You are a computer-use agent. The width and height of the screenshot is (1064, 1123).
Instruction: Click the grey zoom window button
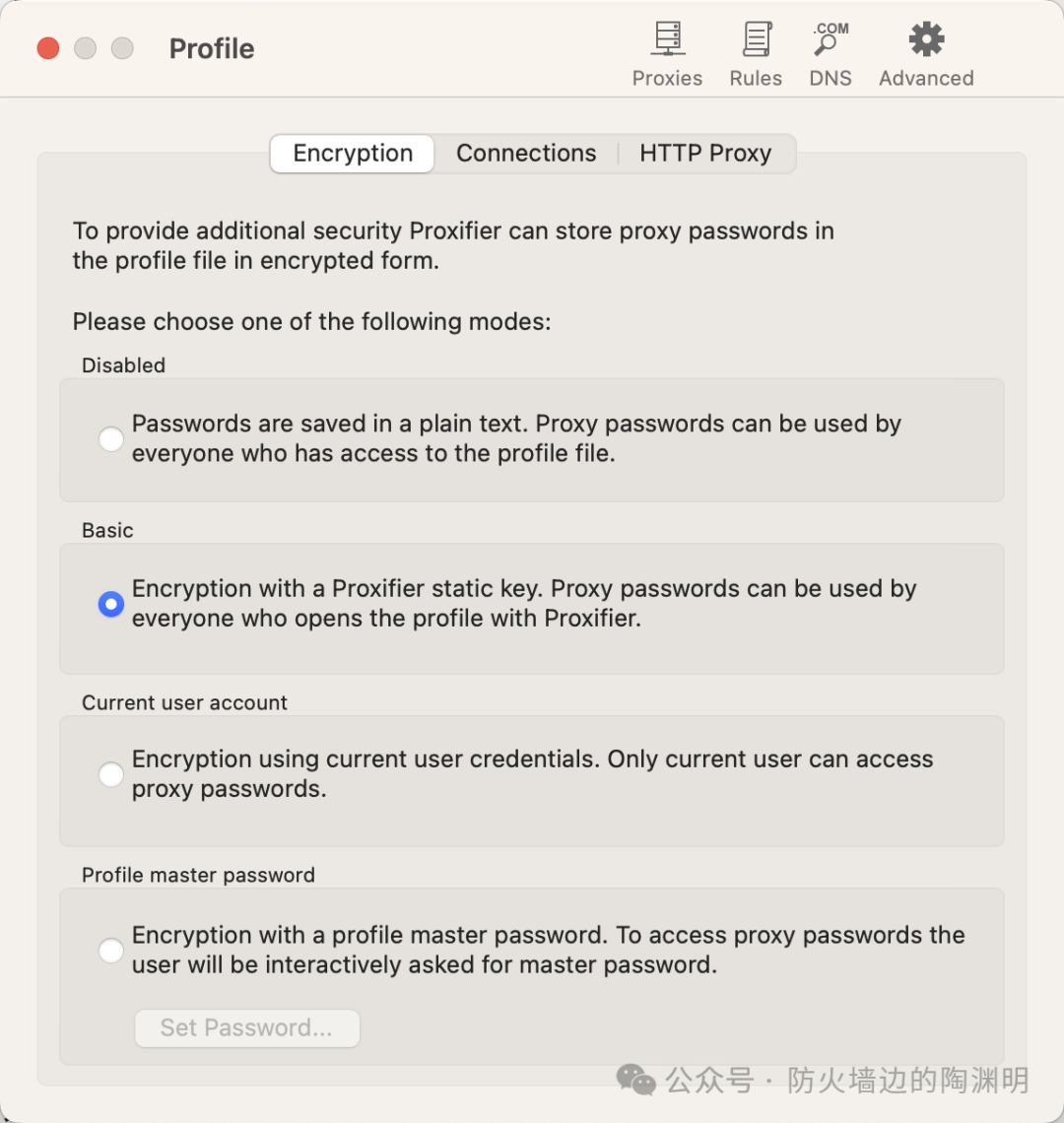pos(122,48)
